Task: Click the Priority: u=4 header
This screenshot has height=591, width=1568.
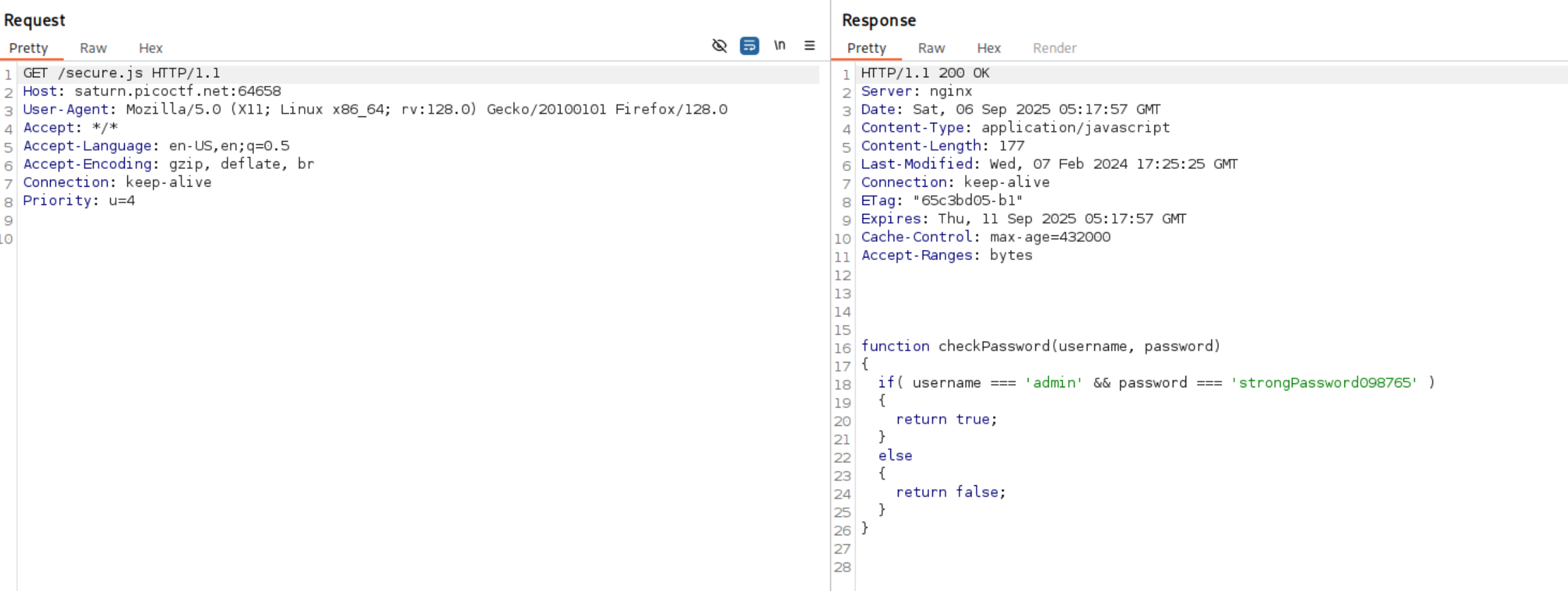Action: (x=79, y=201)
